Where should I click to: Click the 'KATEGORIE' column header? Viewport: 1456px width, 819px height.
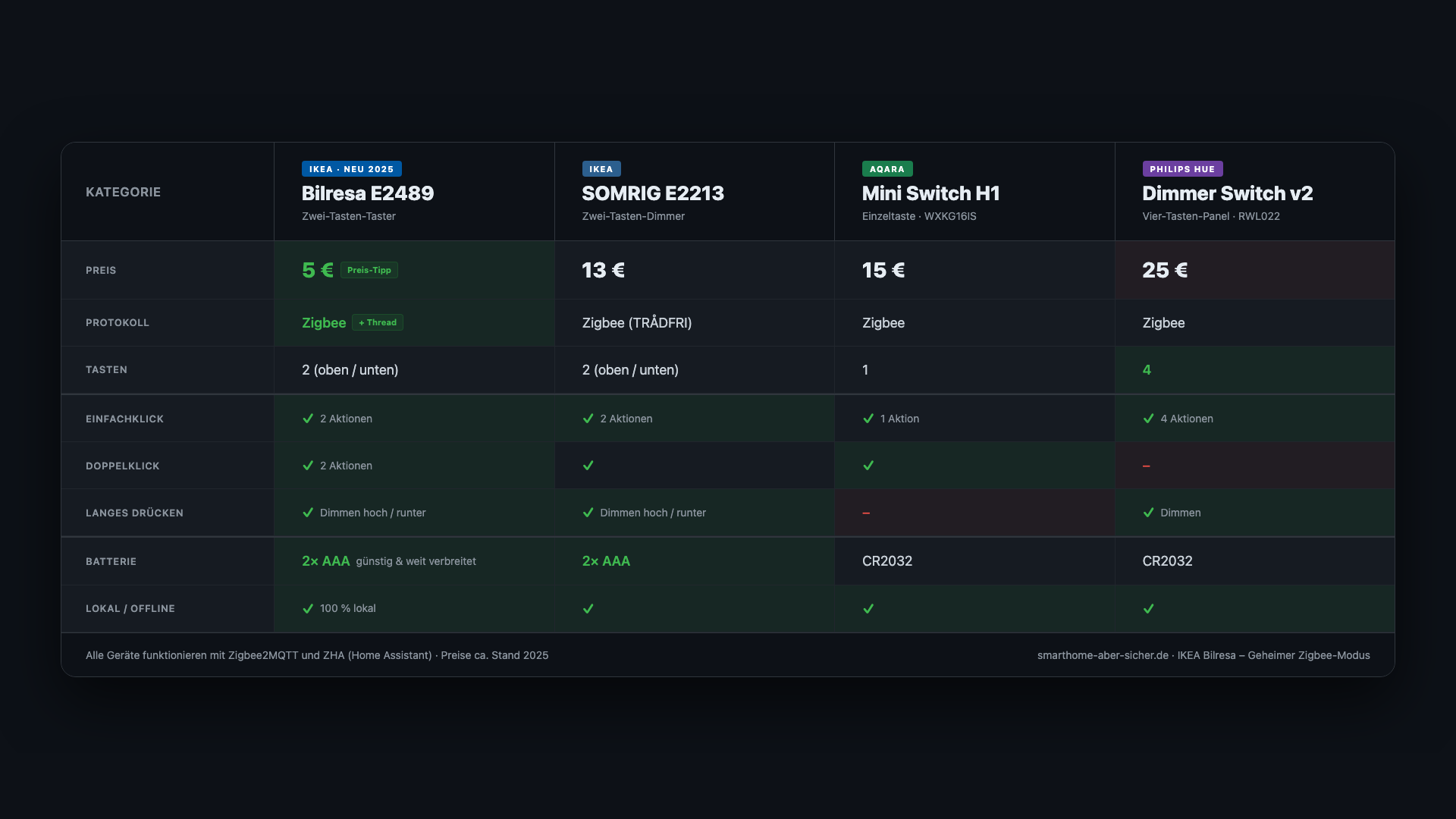(123, 192)
